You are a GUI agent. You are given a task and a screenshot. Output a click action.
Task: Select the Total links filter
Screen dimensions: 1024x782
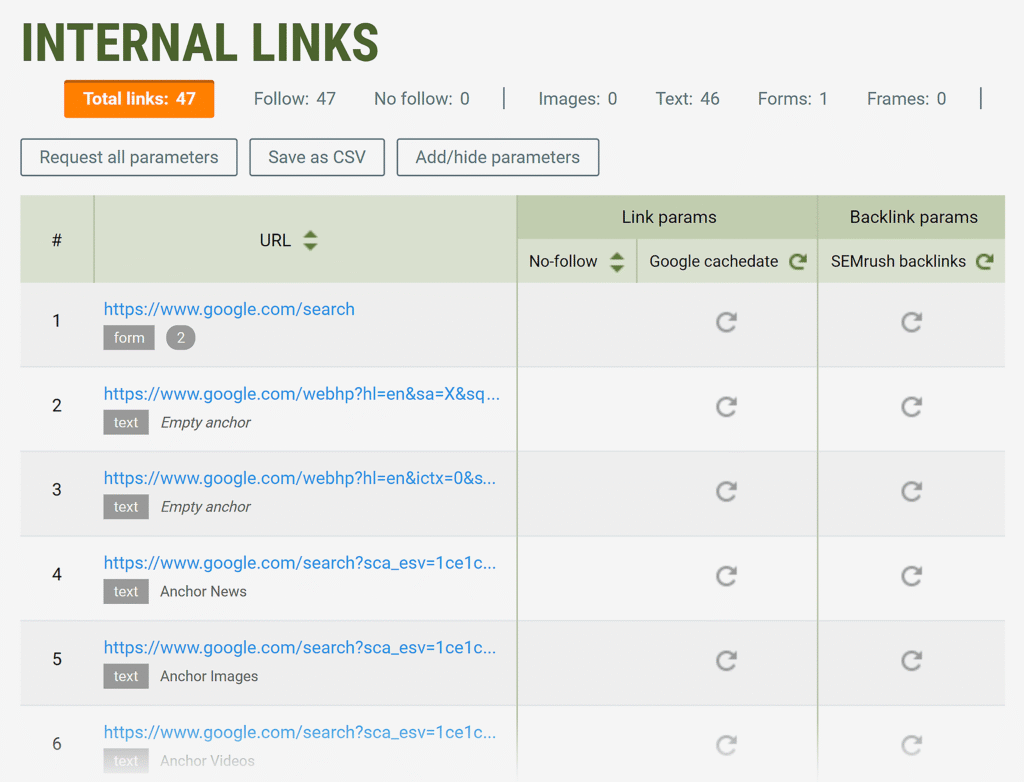tap(139, 99)
